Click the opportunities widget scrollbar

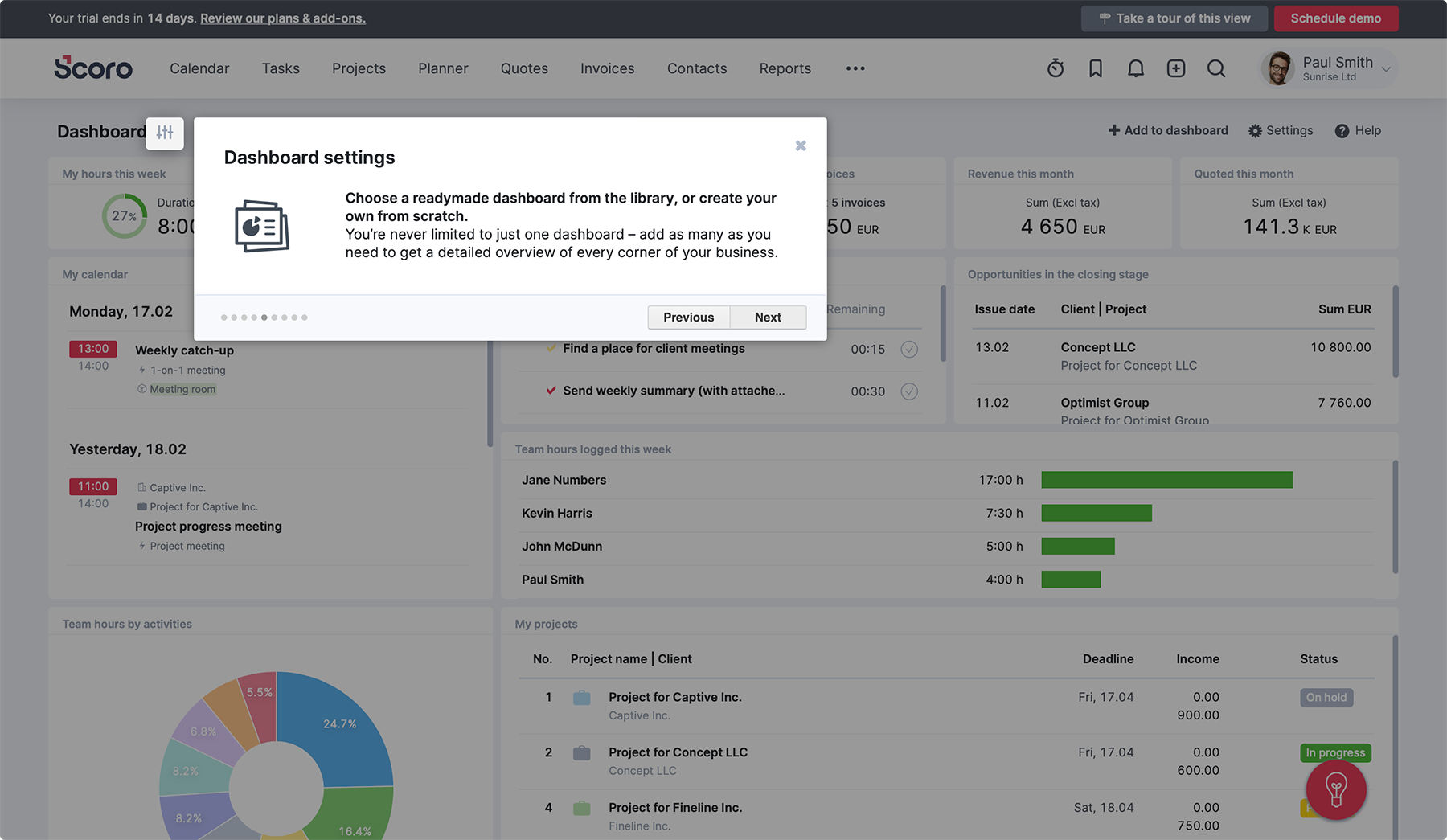coord(1396,331)
